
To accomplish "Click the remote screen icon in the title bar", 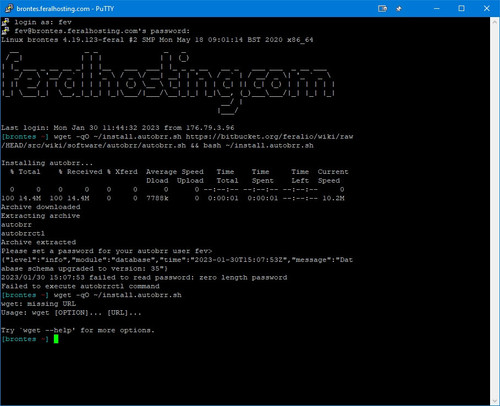I will point(382,9).
